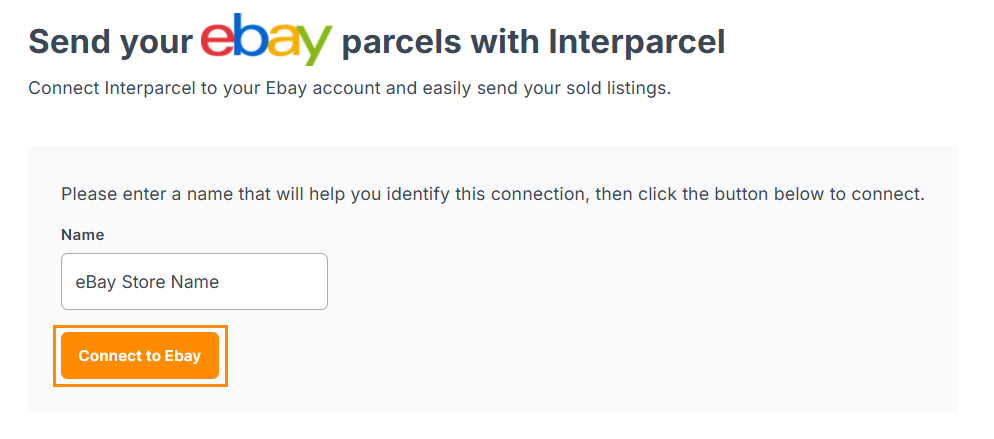The width and height of the screenshot is (994, 439).
Task: Focus the Name input field
Action: (194, 281)
